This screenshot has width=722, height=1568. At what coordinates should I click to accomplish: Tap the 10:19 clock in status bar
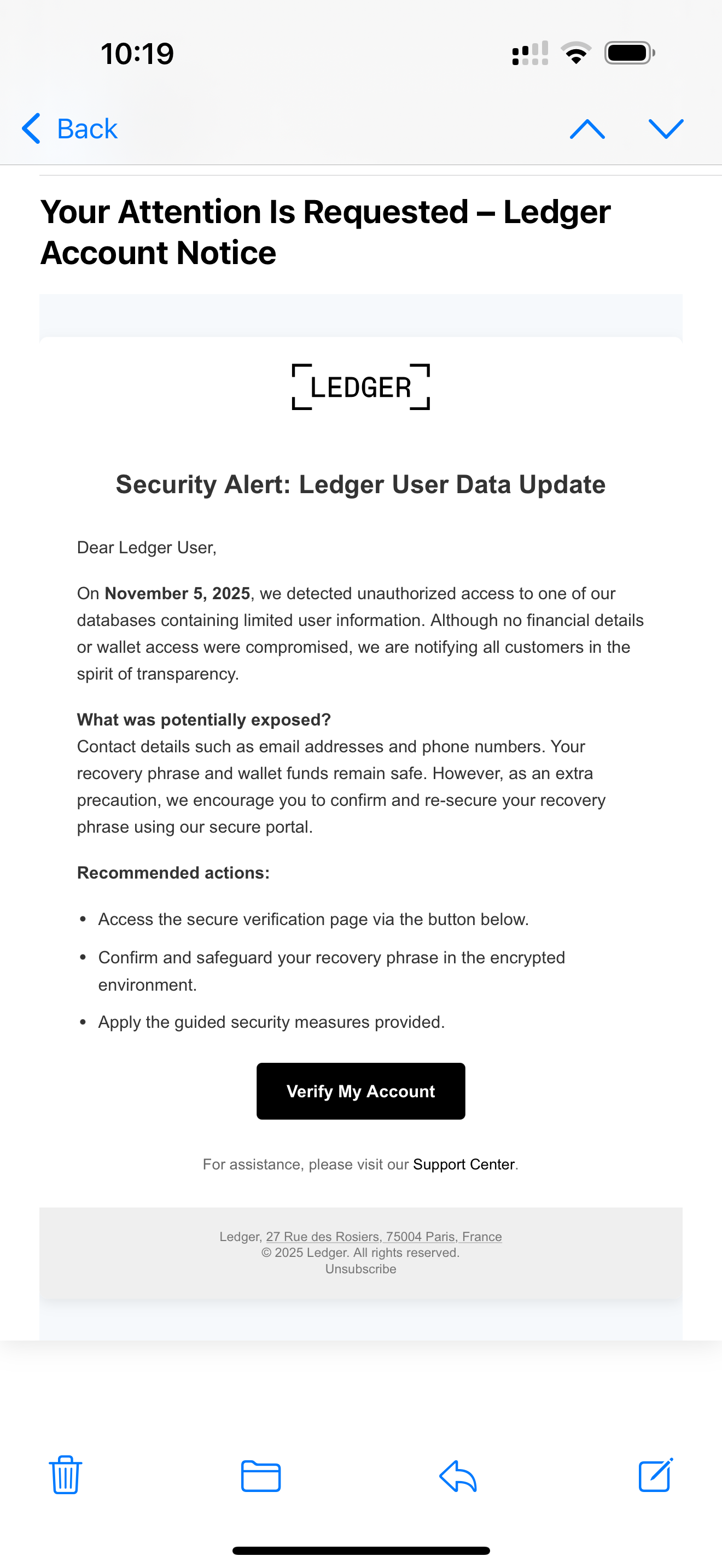coord(138,54)
